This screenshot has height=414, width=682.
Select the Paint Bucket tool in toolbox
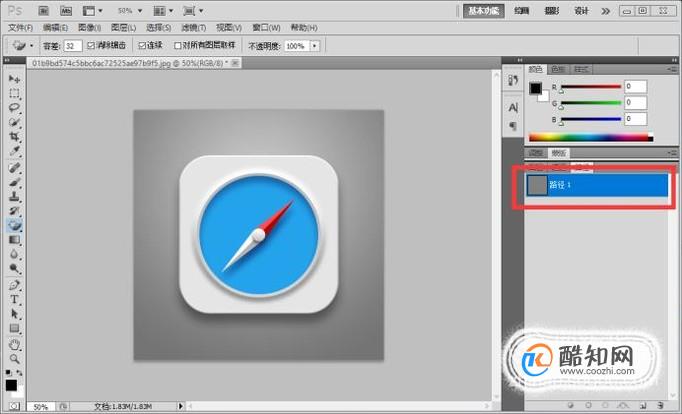click(14, 225)
